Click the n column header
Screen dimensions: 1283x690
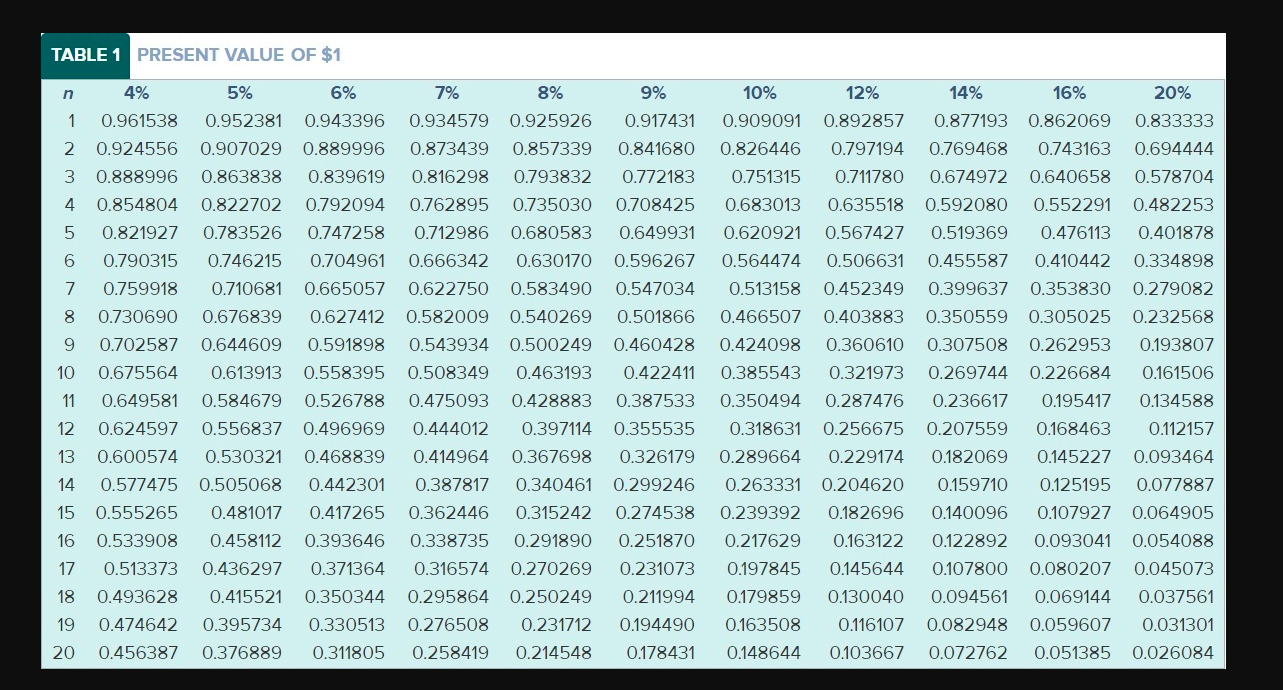[x=66, y=93]
